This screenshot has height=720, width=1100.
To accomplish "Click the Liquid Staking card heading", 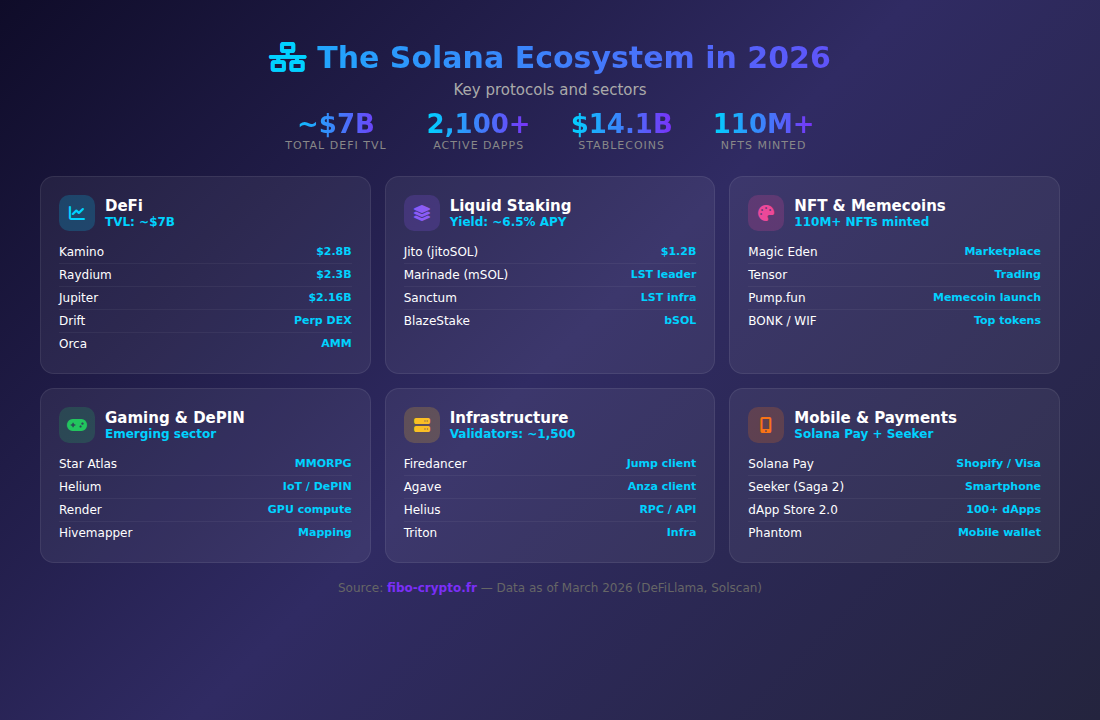I will click(510, 205).
